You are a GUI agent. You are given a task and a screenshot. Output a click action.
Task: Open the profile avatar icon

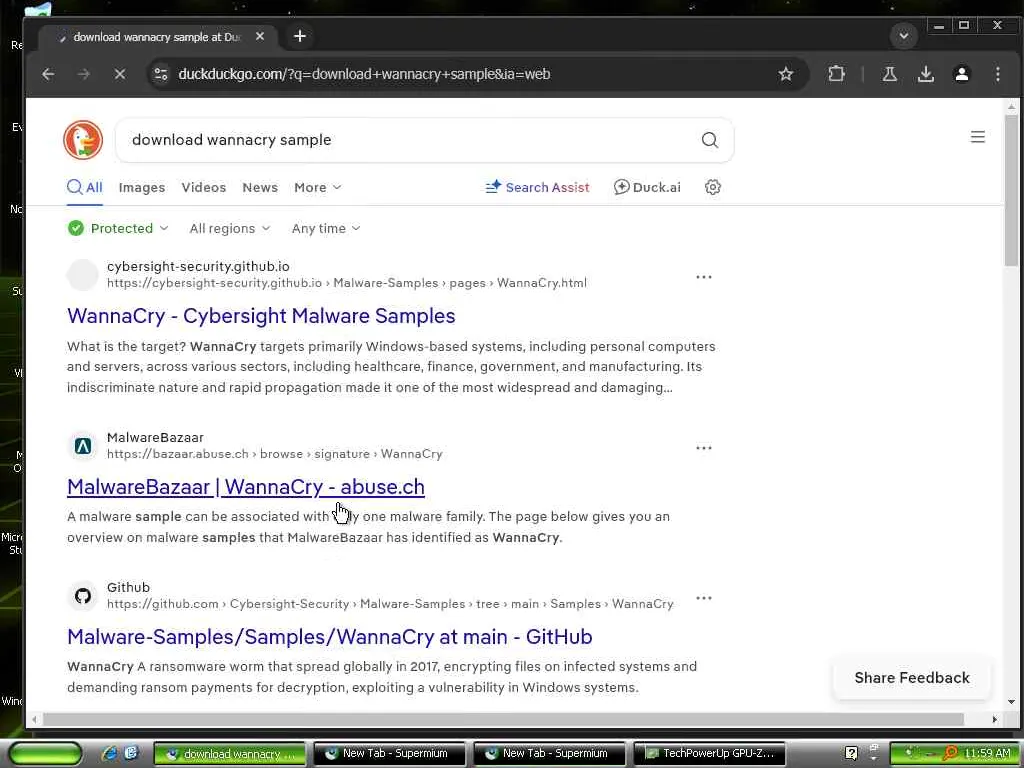click(x=961, y=74)
